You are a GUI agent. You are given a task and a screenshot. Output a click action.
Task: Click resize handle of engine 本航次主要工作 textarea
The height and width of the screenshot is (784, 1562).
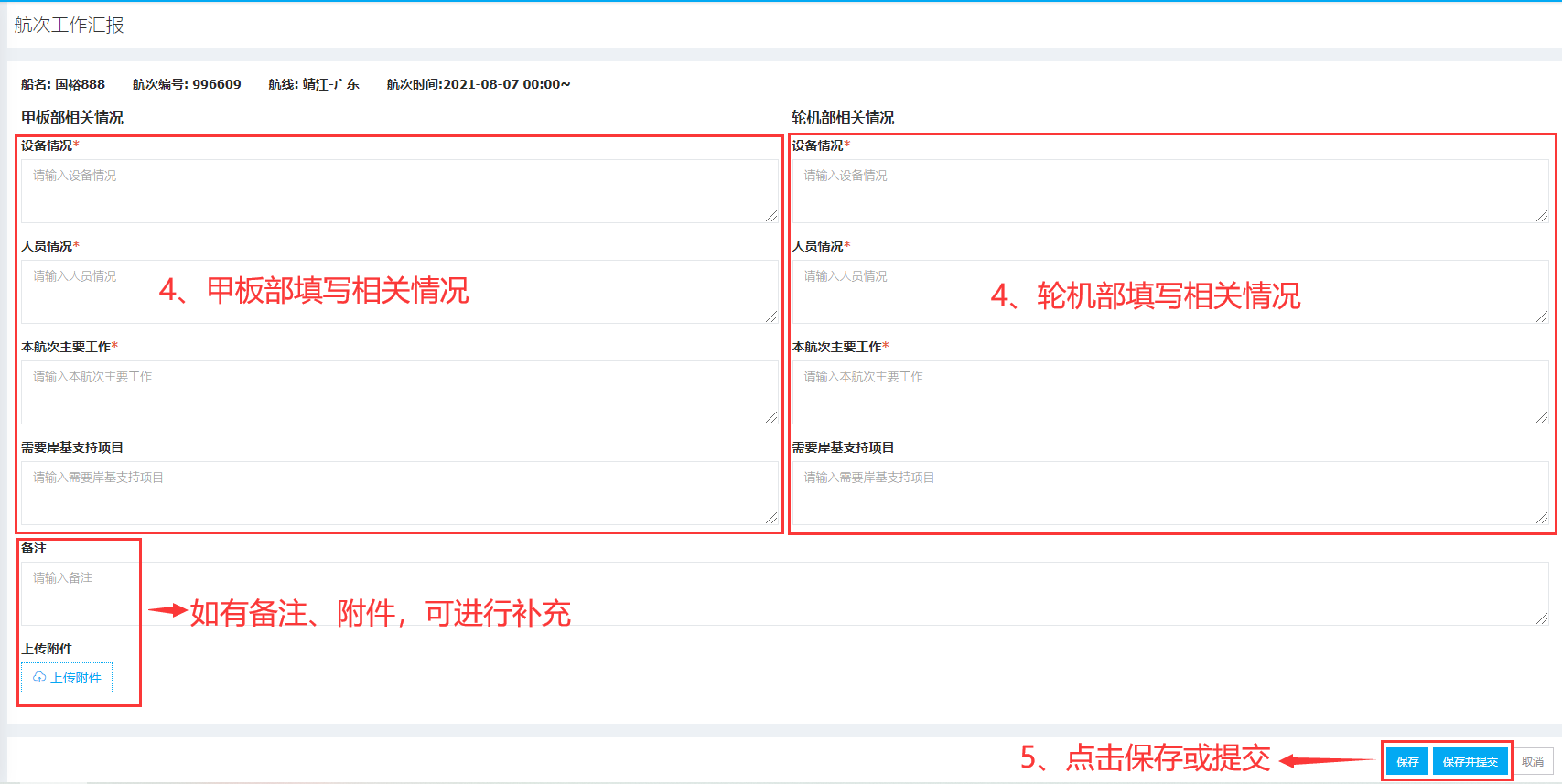click(x=1542, y=417)
